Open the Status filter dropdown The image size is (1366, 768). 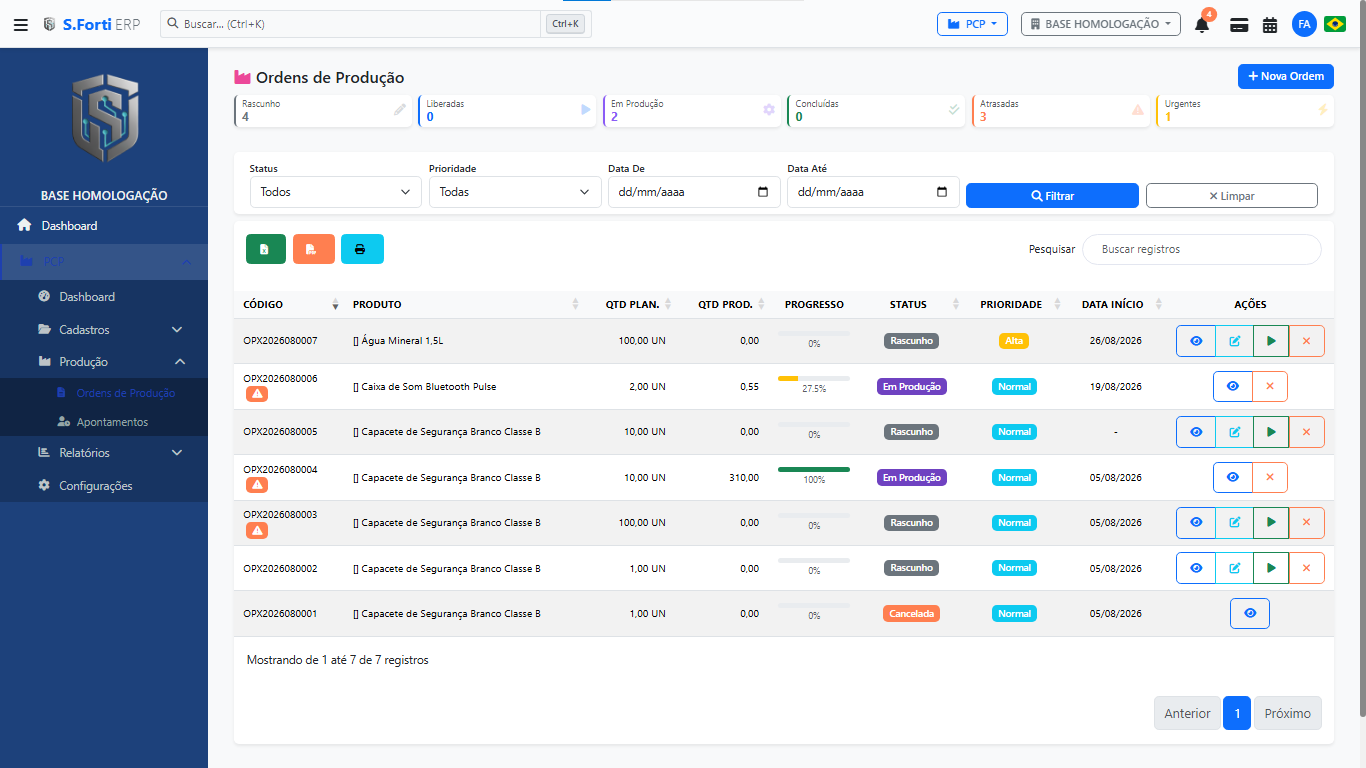[335, 192]
